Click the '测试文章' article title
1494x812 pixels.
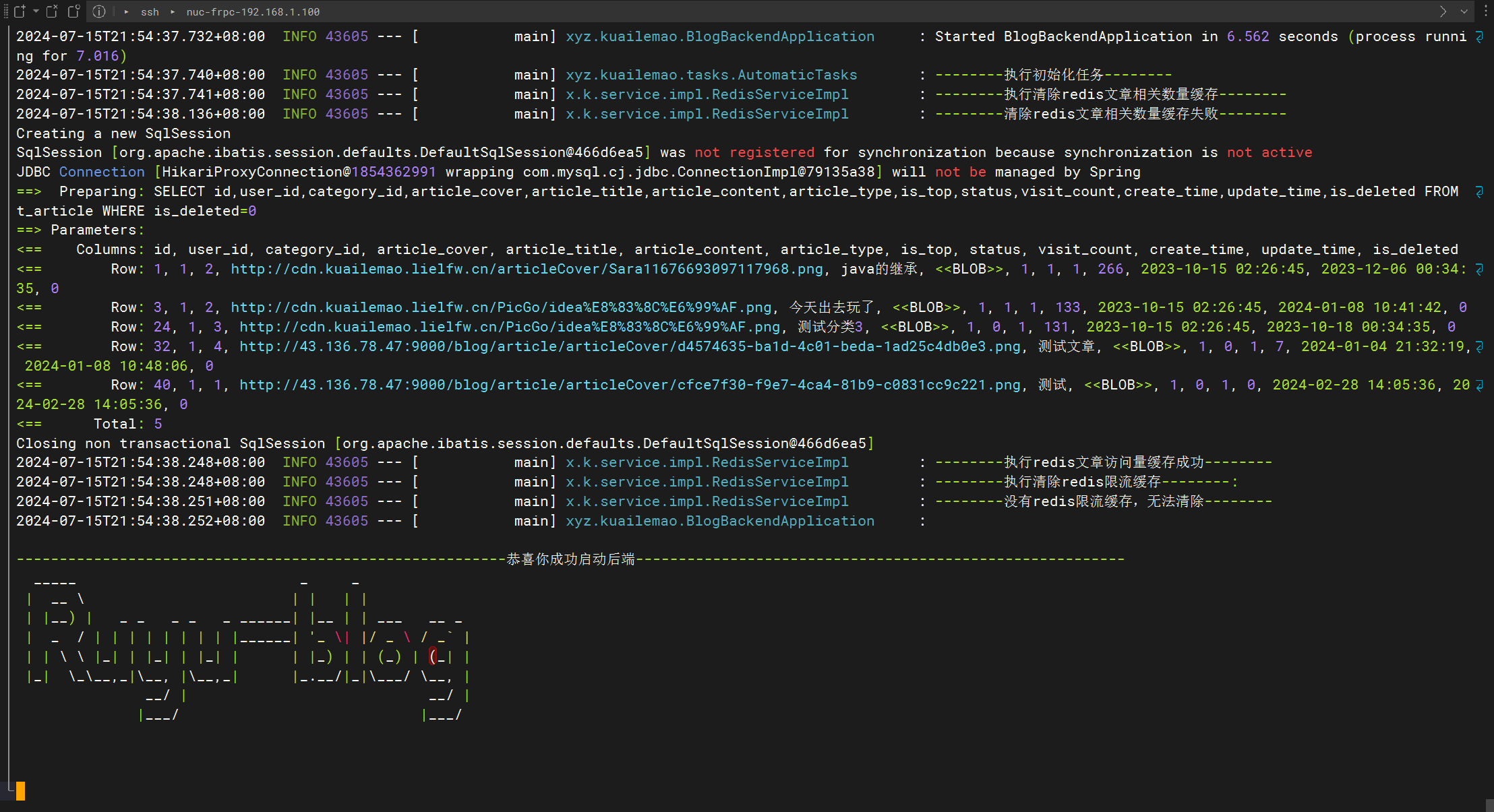1067,346
